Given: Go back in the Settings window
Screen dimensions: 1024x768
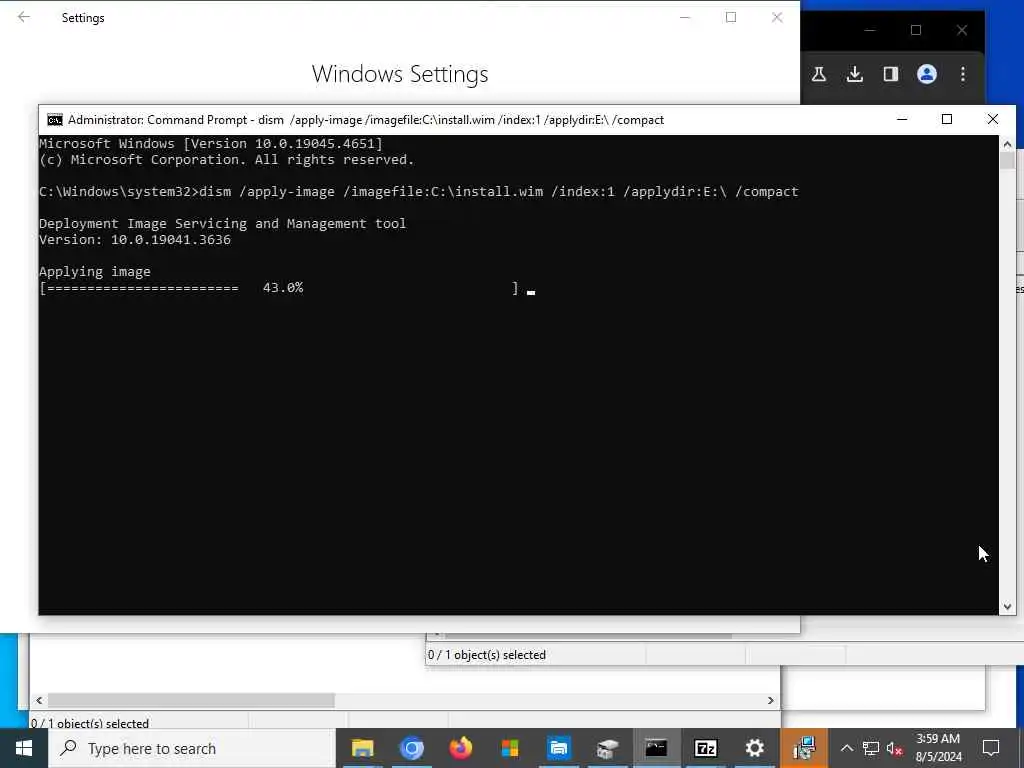Looking at the screenshot, I should coord(24,17).
